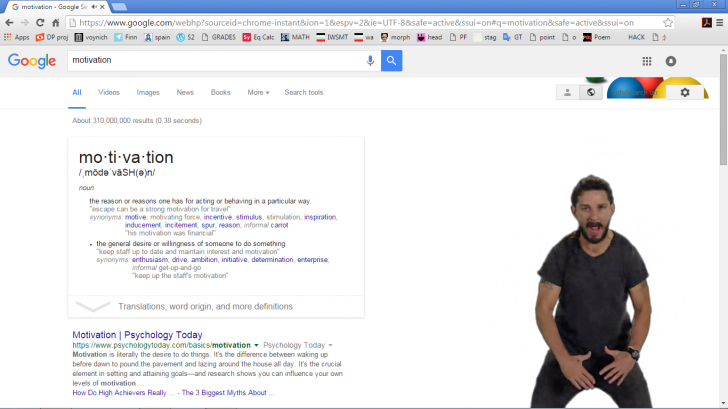This screenshot has height=409, width=728.
Task: Click the browser address bar URL
Action: (356, 23)
